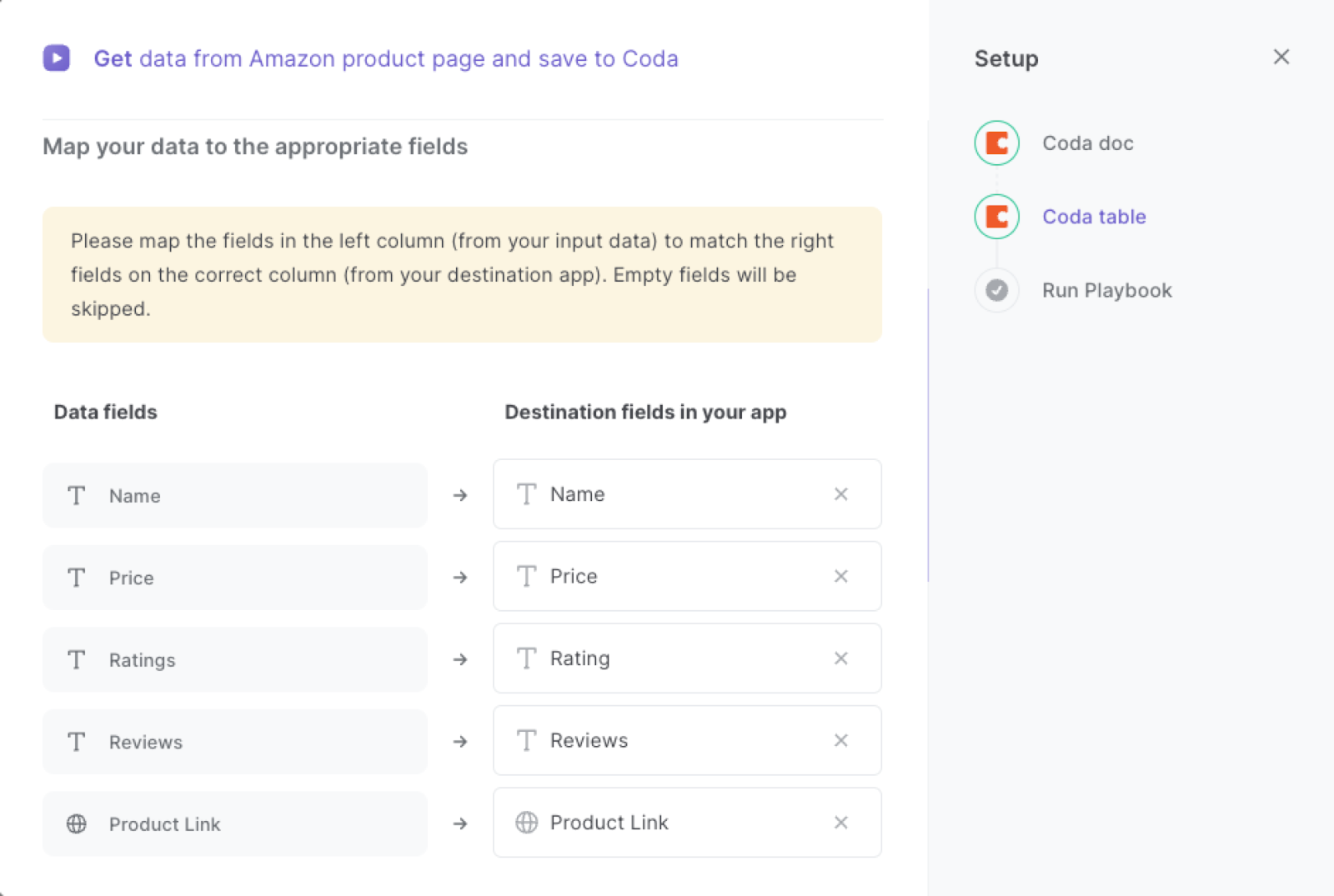Click 'Destination fields in your app' heading

[645, 413]
